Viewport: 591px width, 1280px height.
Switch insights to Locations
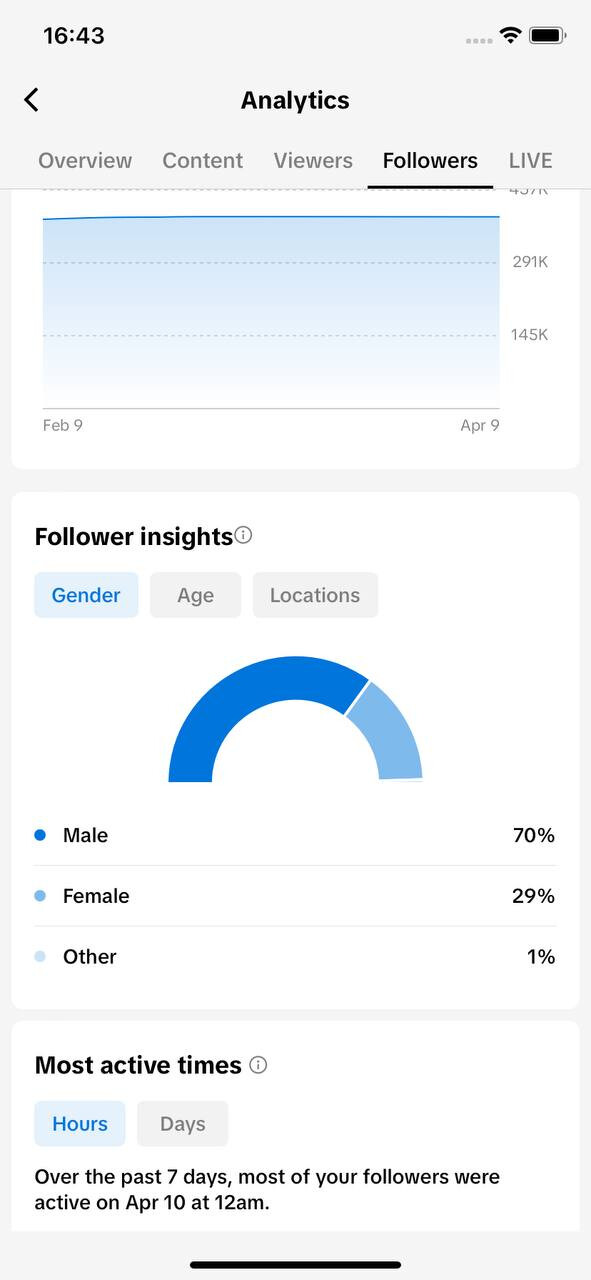click(x=315, y=595)
